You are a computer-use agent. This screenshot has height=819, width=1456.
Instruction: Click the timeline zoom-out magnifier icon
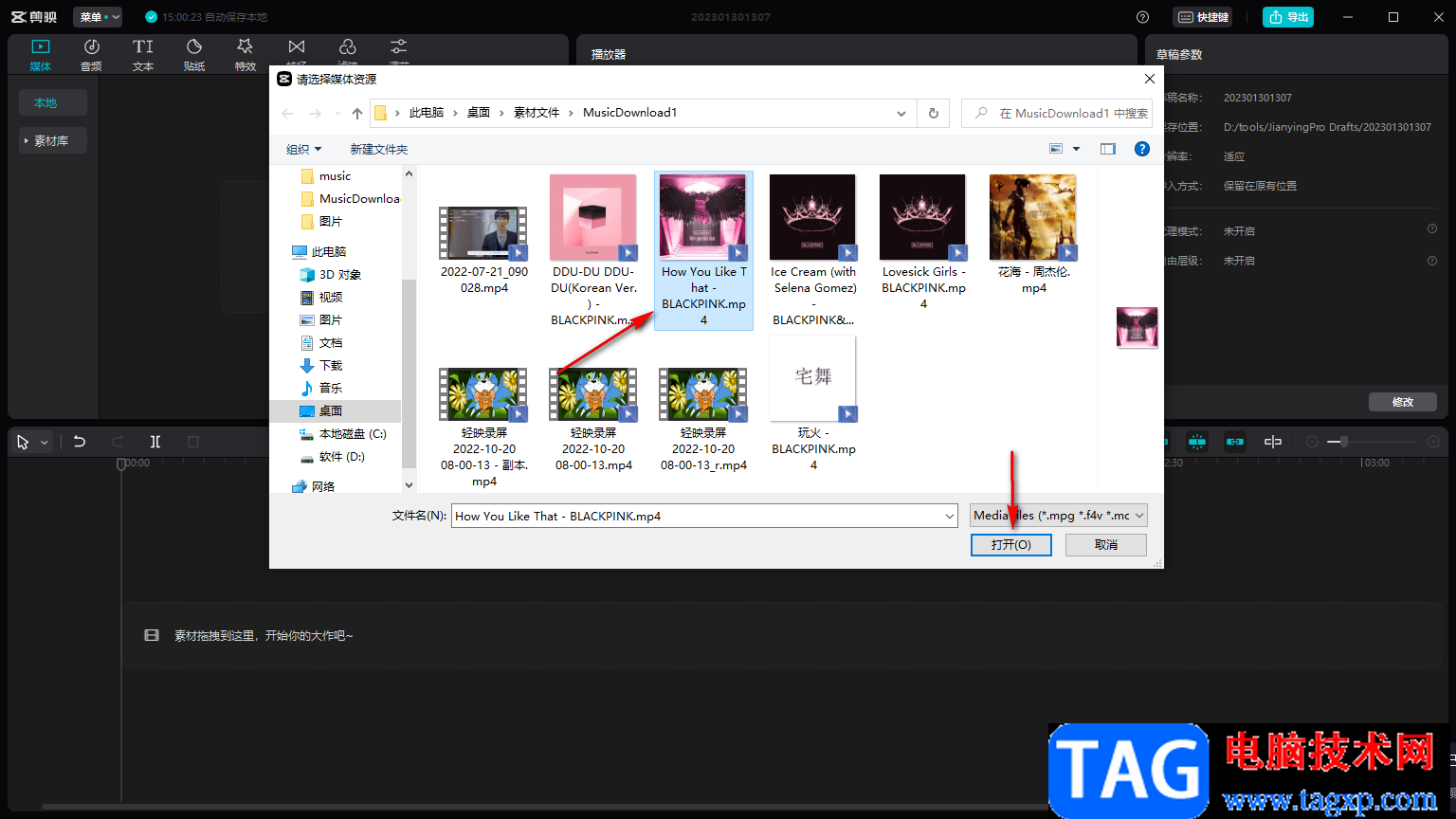pyautogui.click(x=1312, y=442)
